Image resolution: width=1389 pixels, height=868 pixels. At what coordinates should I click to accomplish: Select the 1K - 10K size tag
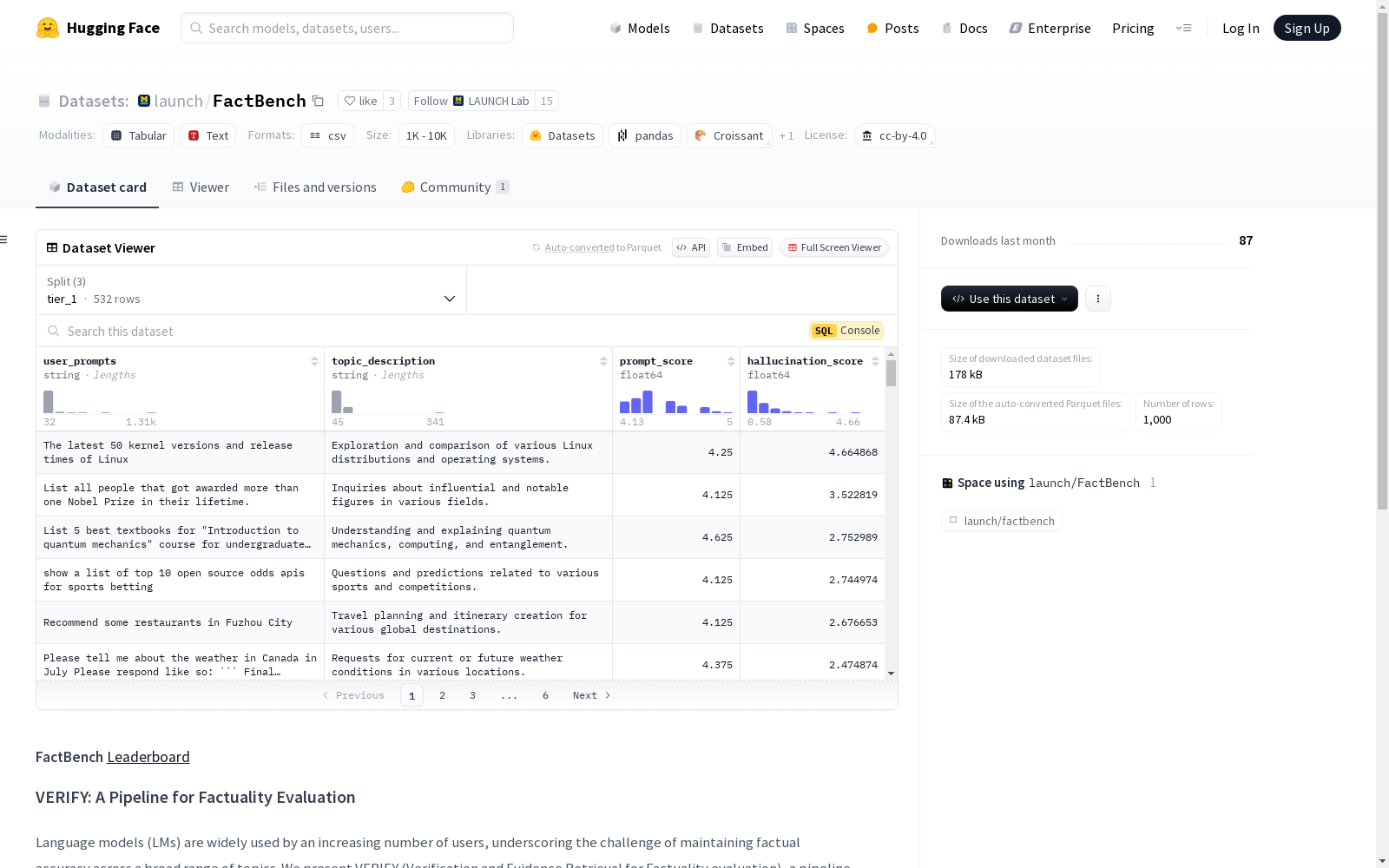click(x=426, y=135)
